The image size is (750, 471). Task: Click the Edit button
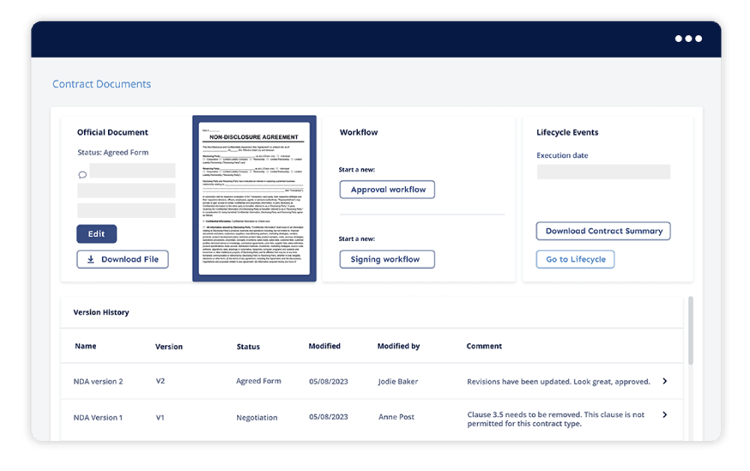[96, 234]
